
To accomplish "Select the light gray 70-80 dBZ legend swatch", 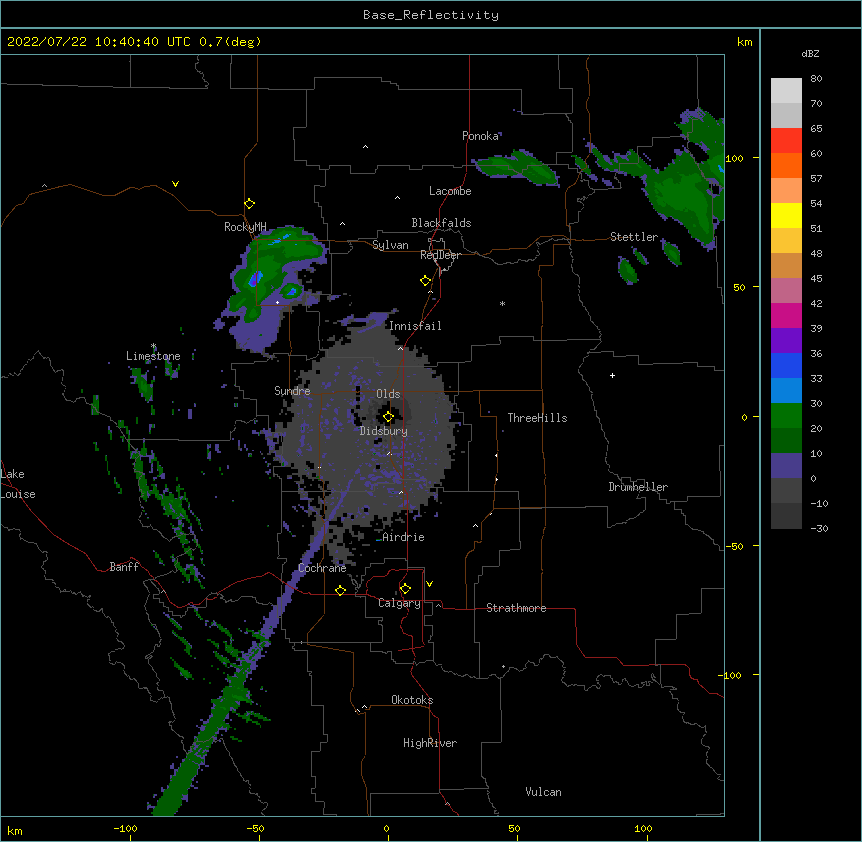I will 786,91.
